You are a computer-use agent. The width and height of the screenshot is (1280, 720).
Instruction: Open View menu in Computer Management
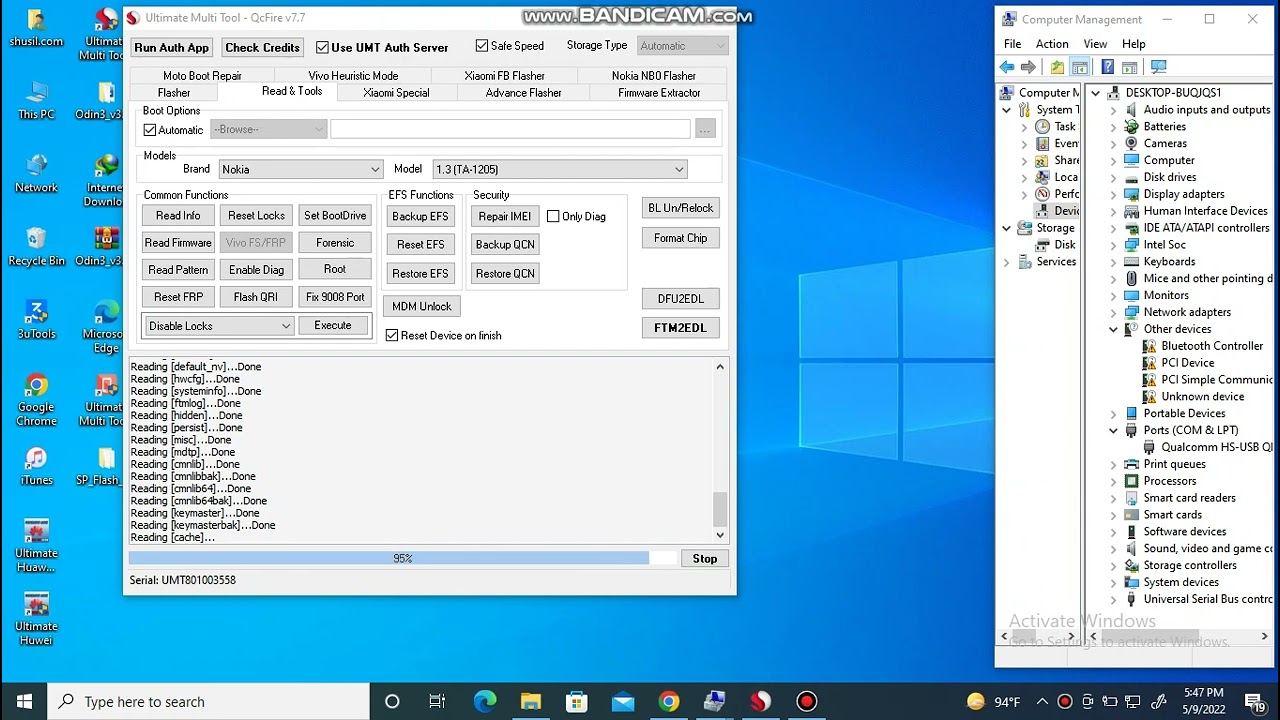[x=1095, y=44]
